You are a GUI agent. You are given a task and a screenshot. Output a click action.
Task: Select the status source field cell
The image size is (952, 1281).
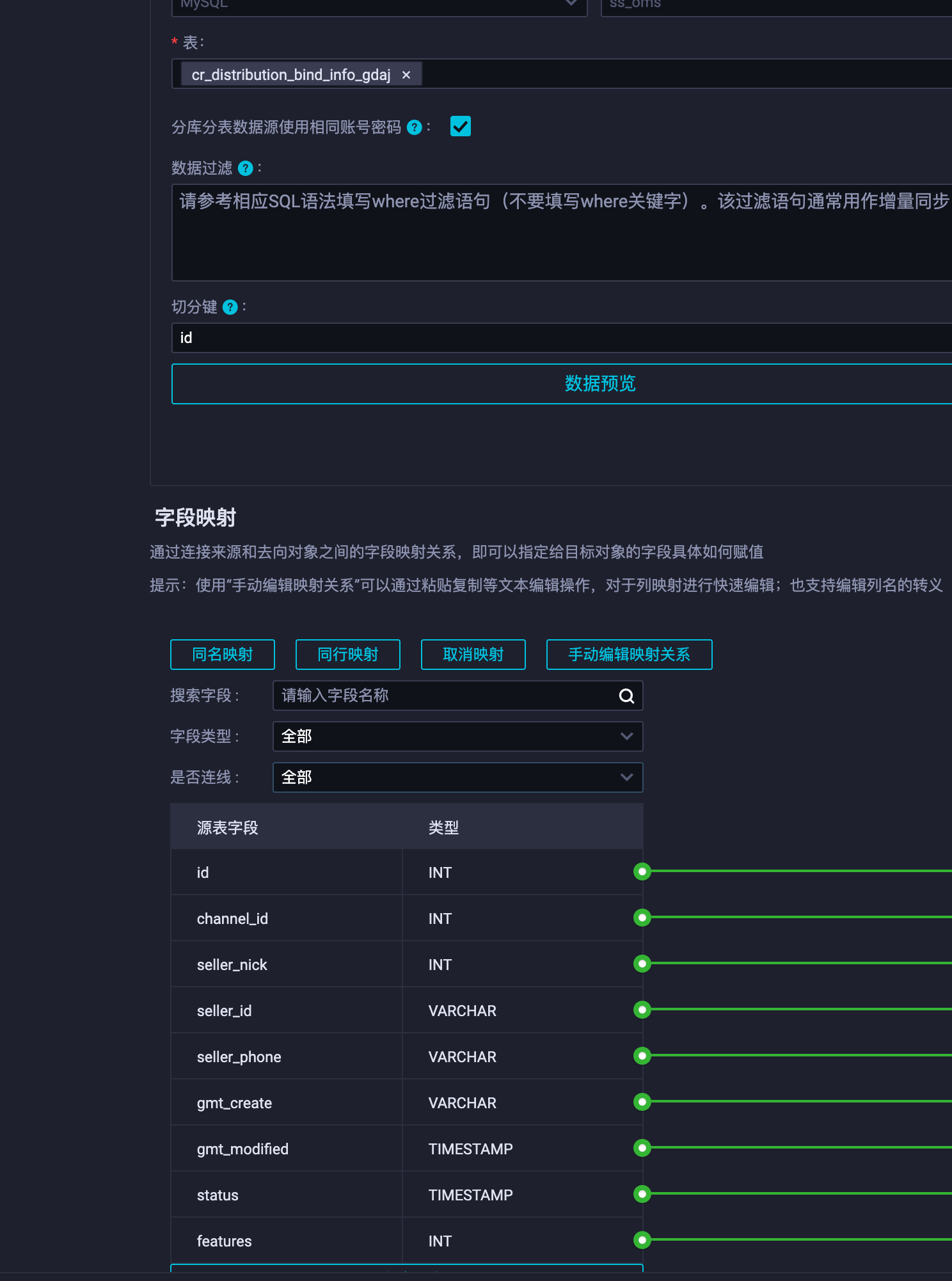(x=287, y=1195)
